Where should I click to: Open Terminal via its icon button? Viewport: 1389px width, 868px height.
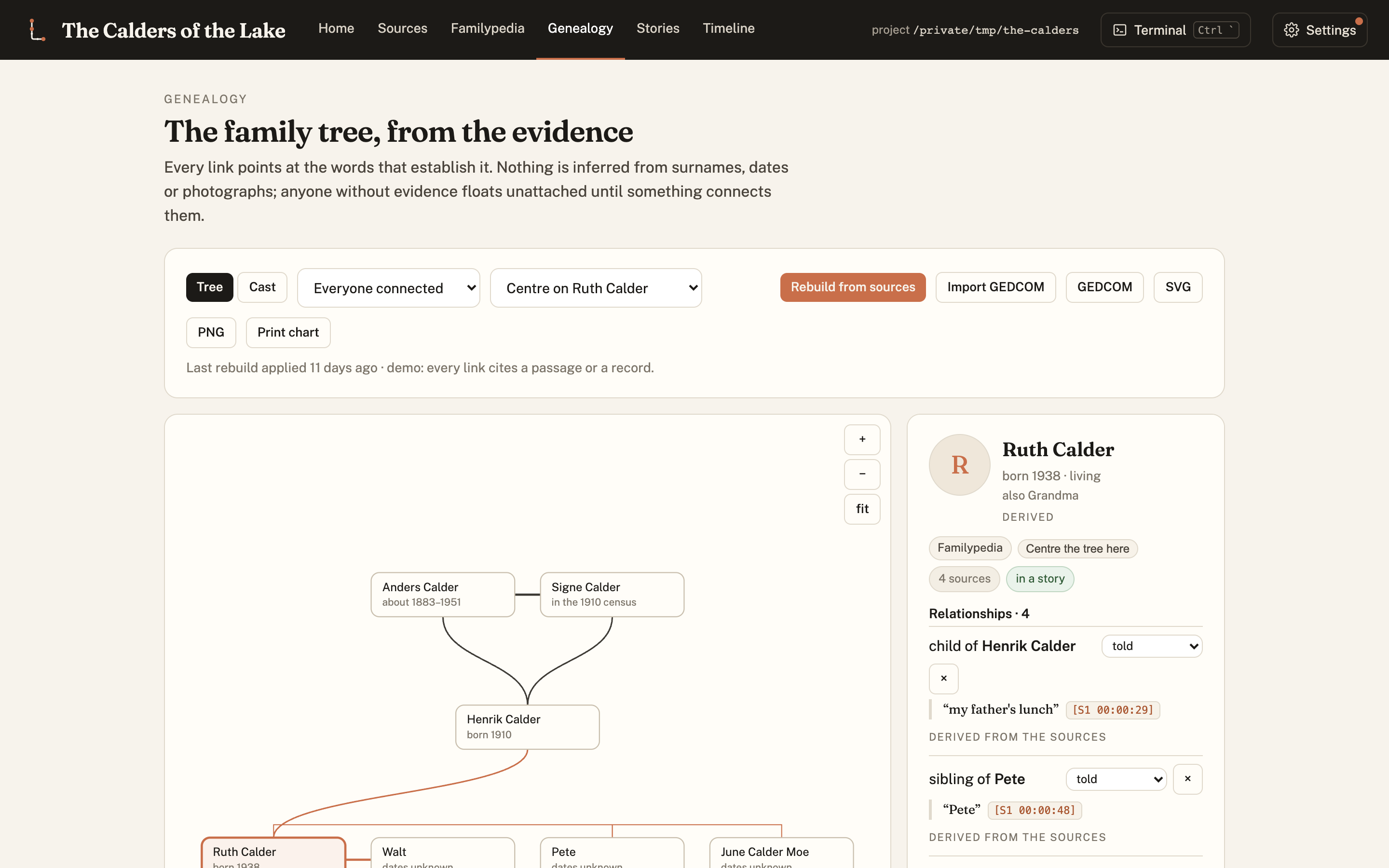point(1175,30)
